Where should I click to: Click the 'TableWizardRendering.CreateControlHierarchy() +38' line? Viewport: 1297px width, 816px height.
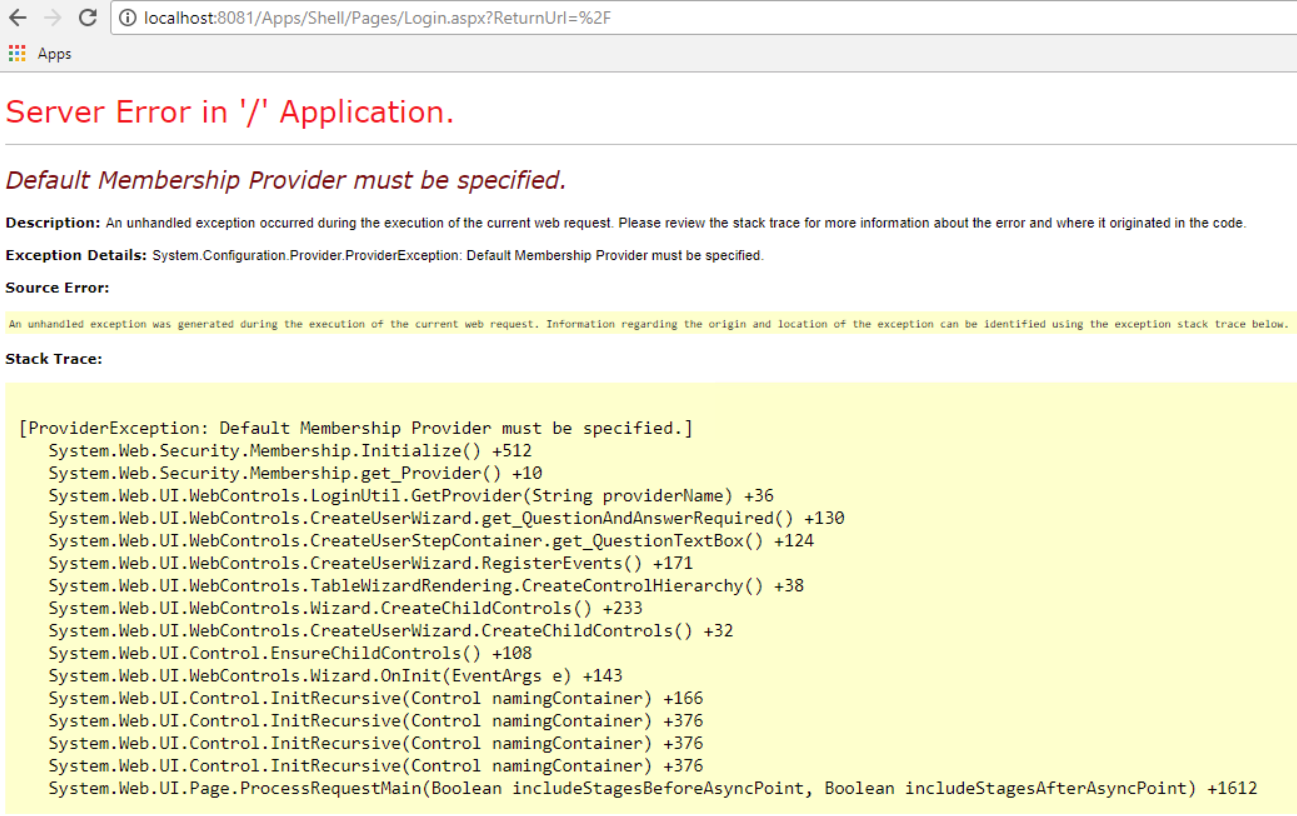(x=426, y=586)
